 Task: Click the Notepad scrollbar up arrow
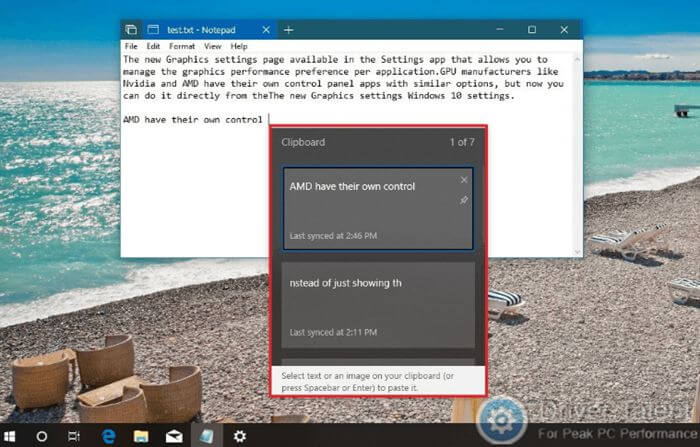577,58
